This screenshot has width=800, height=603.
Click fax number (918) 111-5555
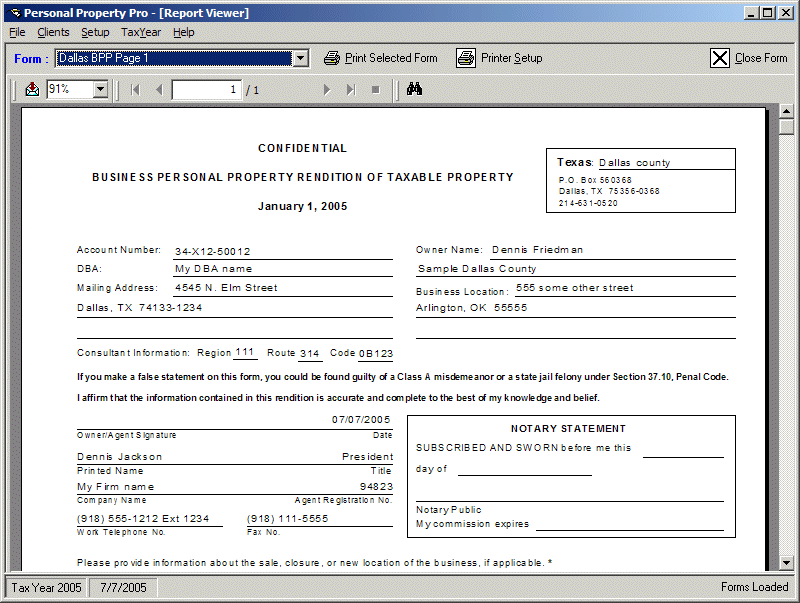click(x=287, y=518)
